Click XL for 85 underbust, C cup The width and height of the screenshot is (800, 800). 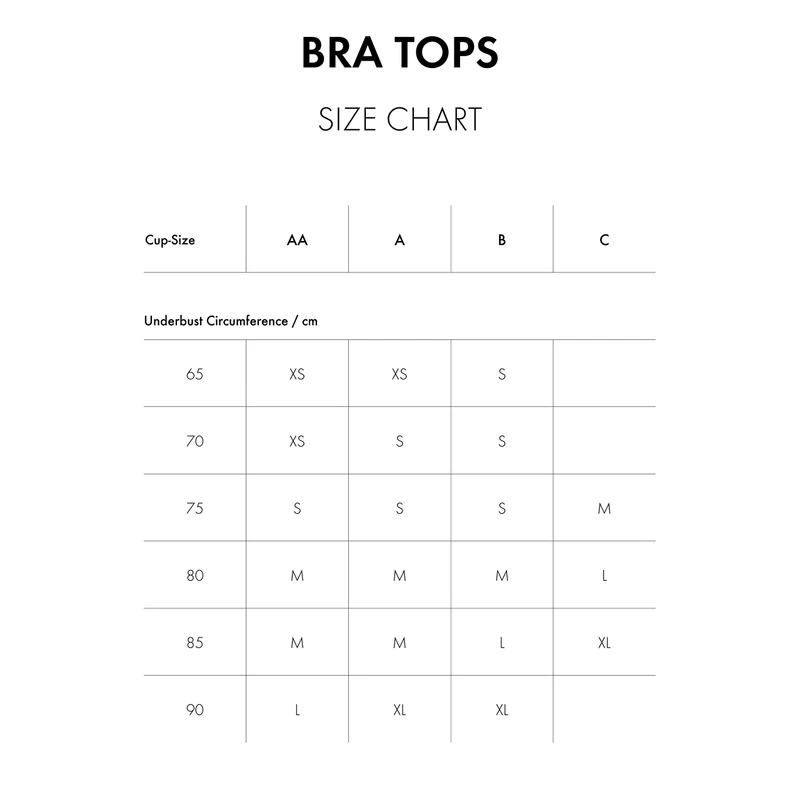[x=604, y=642]
